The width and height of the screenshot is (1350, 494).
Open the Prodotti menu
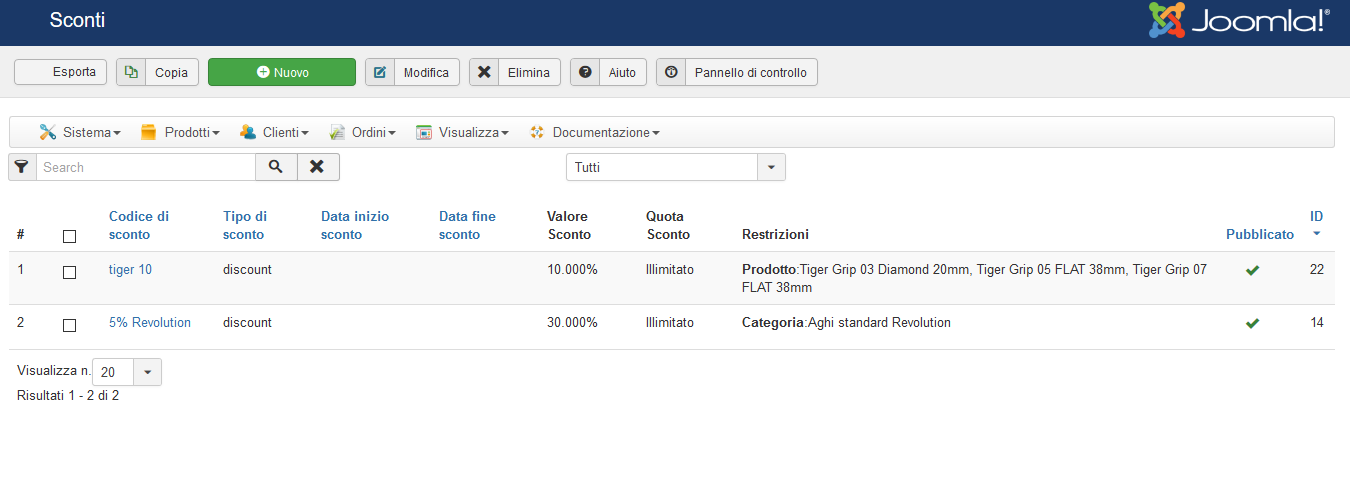coord(180,132)
